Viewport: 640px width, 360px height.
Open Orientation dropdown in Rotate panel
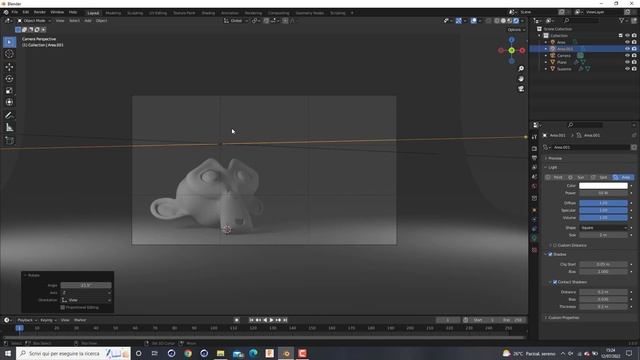(86, 300)
